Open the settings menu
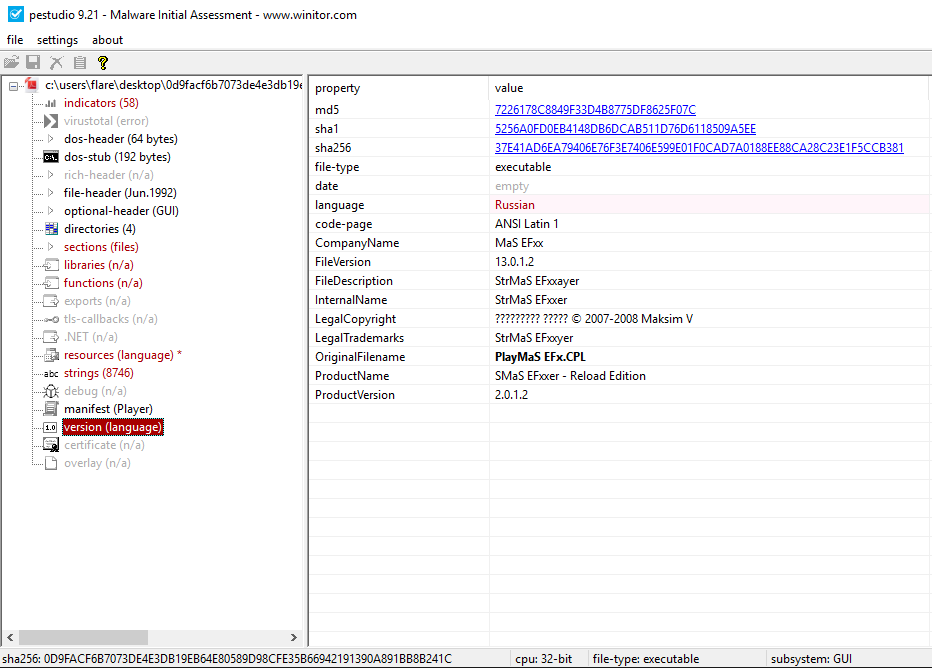The image size is (932, 668). pos(57,40)
